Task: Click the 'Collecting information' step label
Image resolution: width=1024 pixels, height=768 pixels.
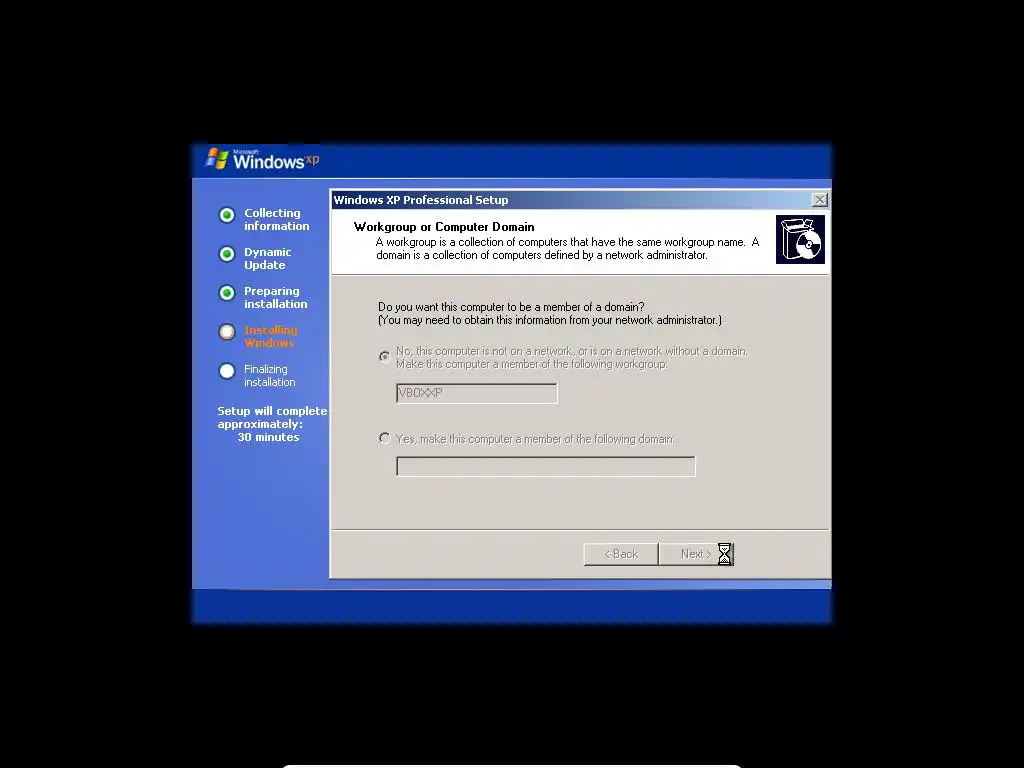Action: coord(276,219)
